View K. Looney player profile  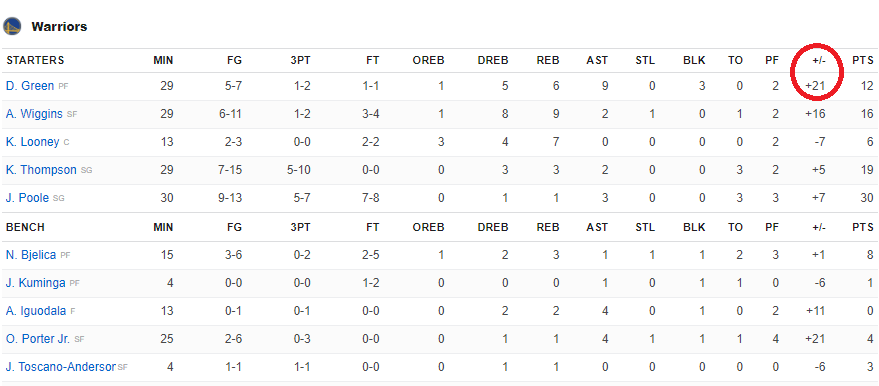click(33, 142)
